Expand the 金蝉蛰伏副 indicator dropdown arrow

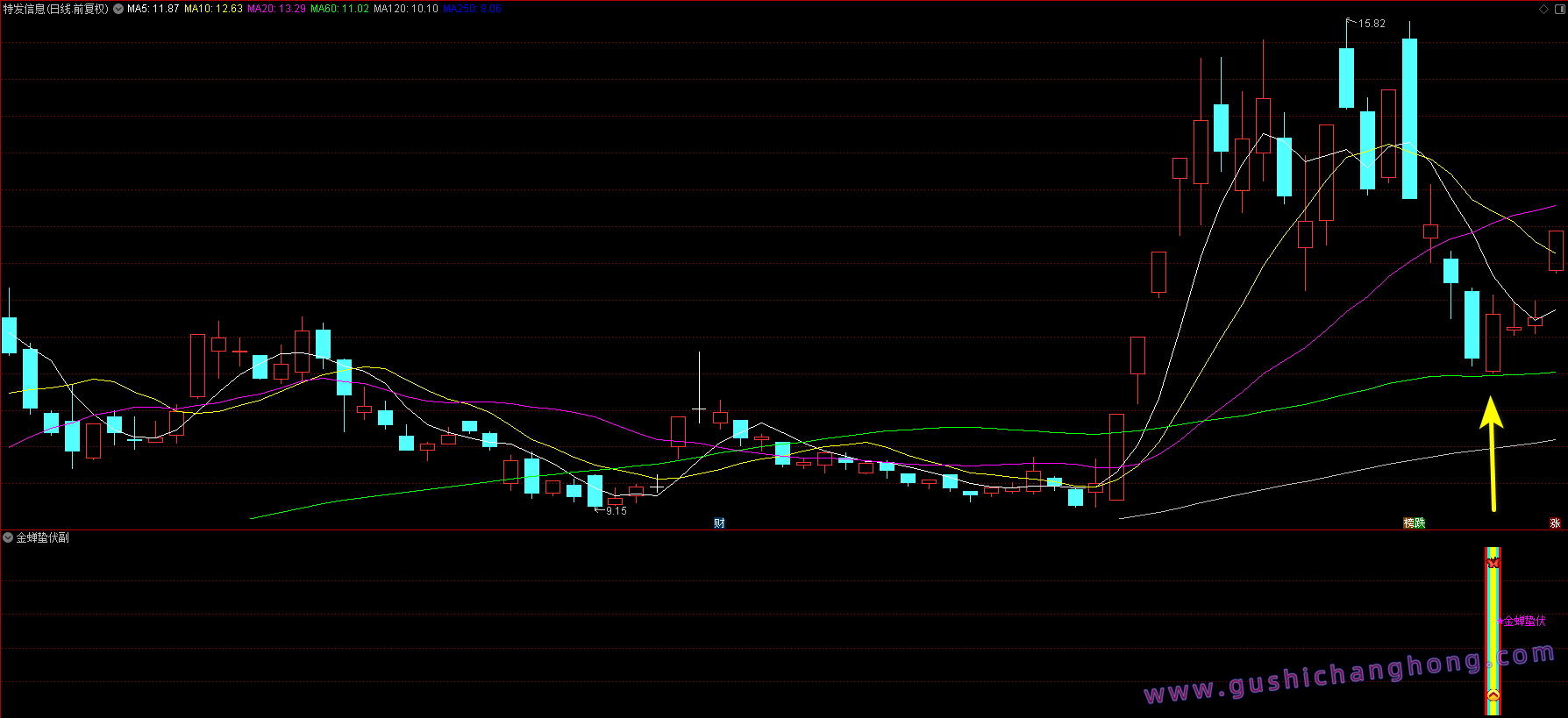coord(8,537)
